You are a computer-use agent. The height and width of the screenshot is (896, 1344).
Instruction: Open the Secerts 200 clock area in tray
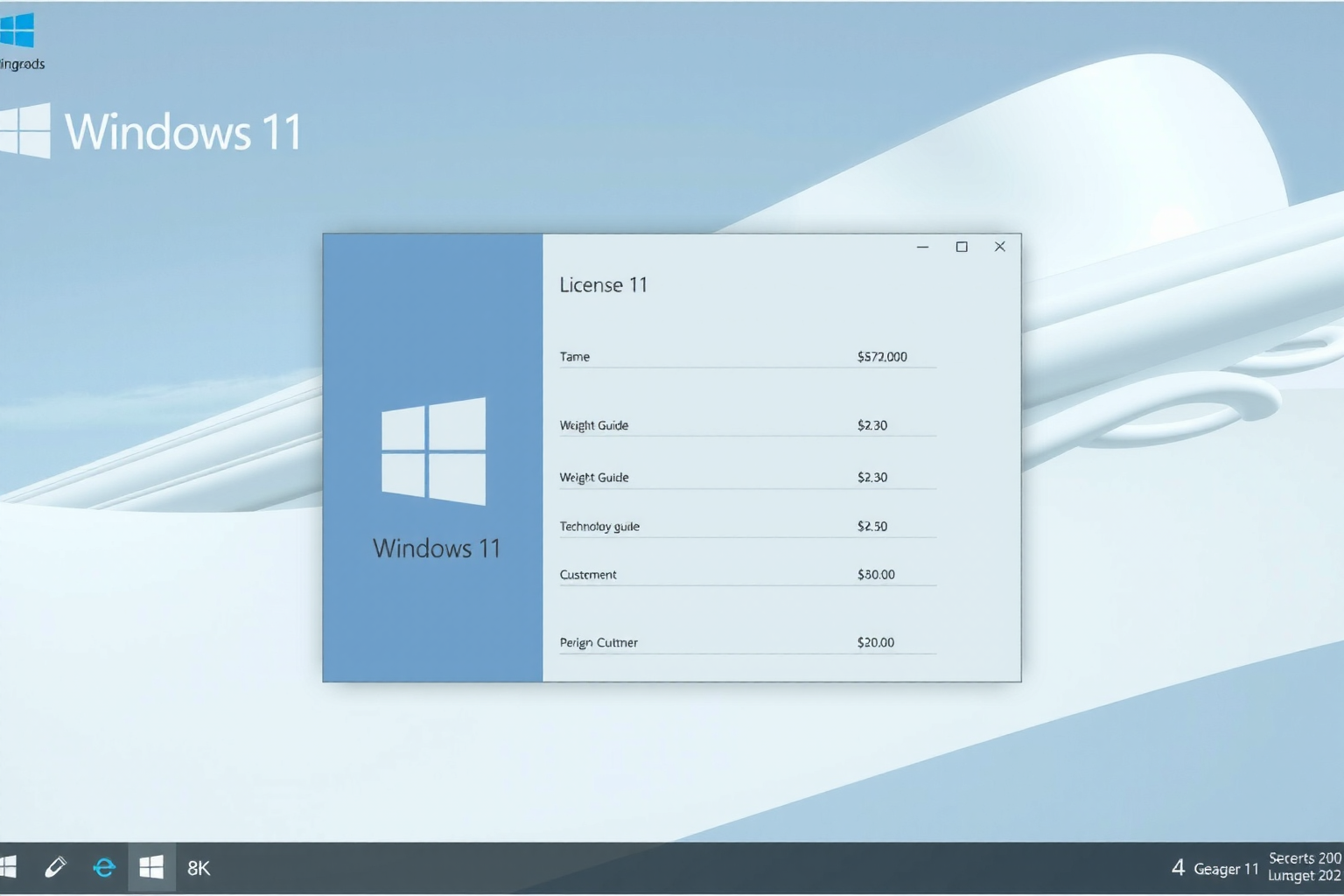coord(1305,866)
